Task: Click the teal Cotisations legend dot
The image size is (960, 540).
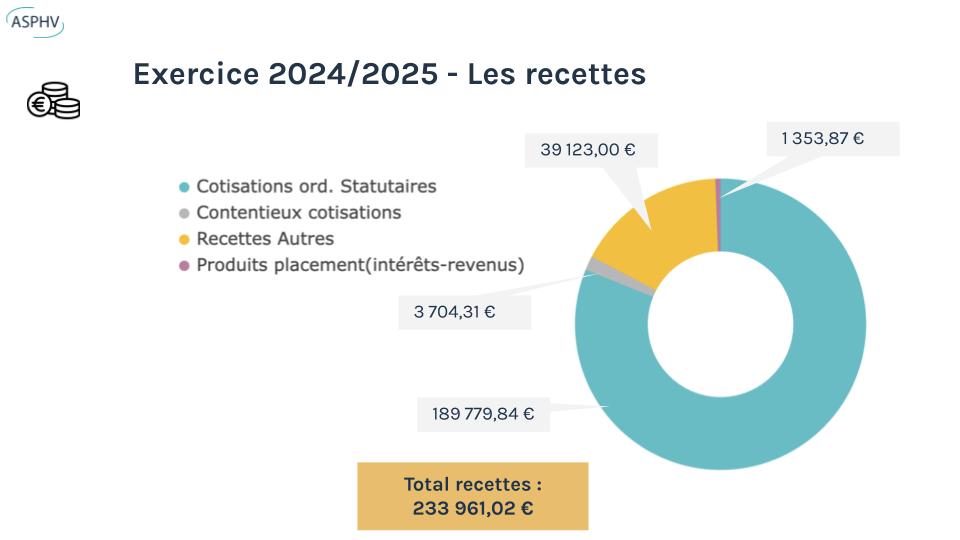Action: click(x=183, y=187)
